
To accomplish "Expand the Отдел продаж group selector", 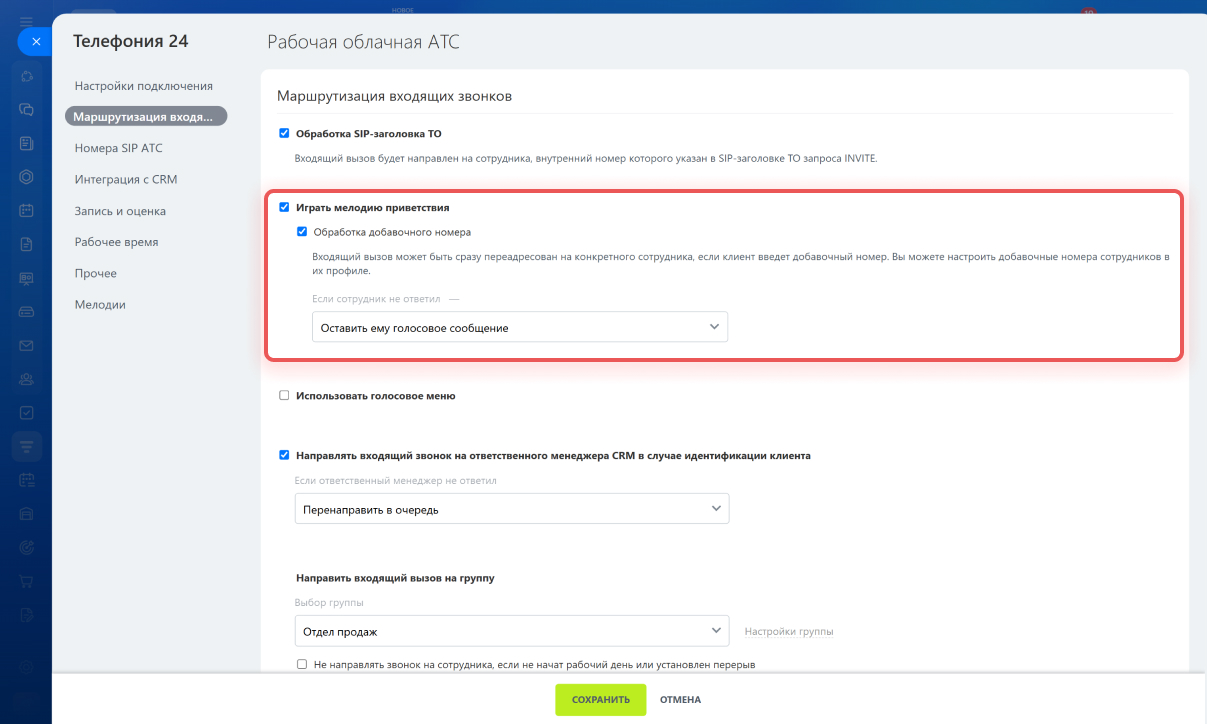I will [512, 631].
